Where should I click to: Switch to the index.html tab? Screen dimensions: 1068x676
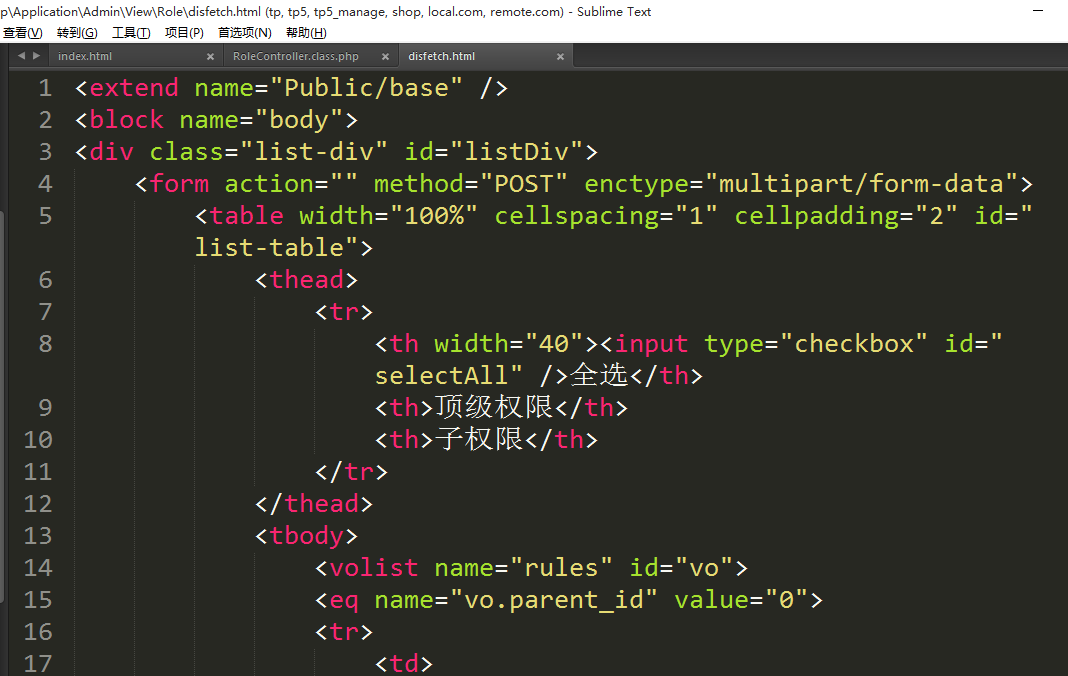coord(85,57)
